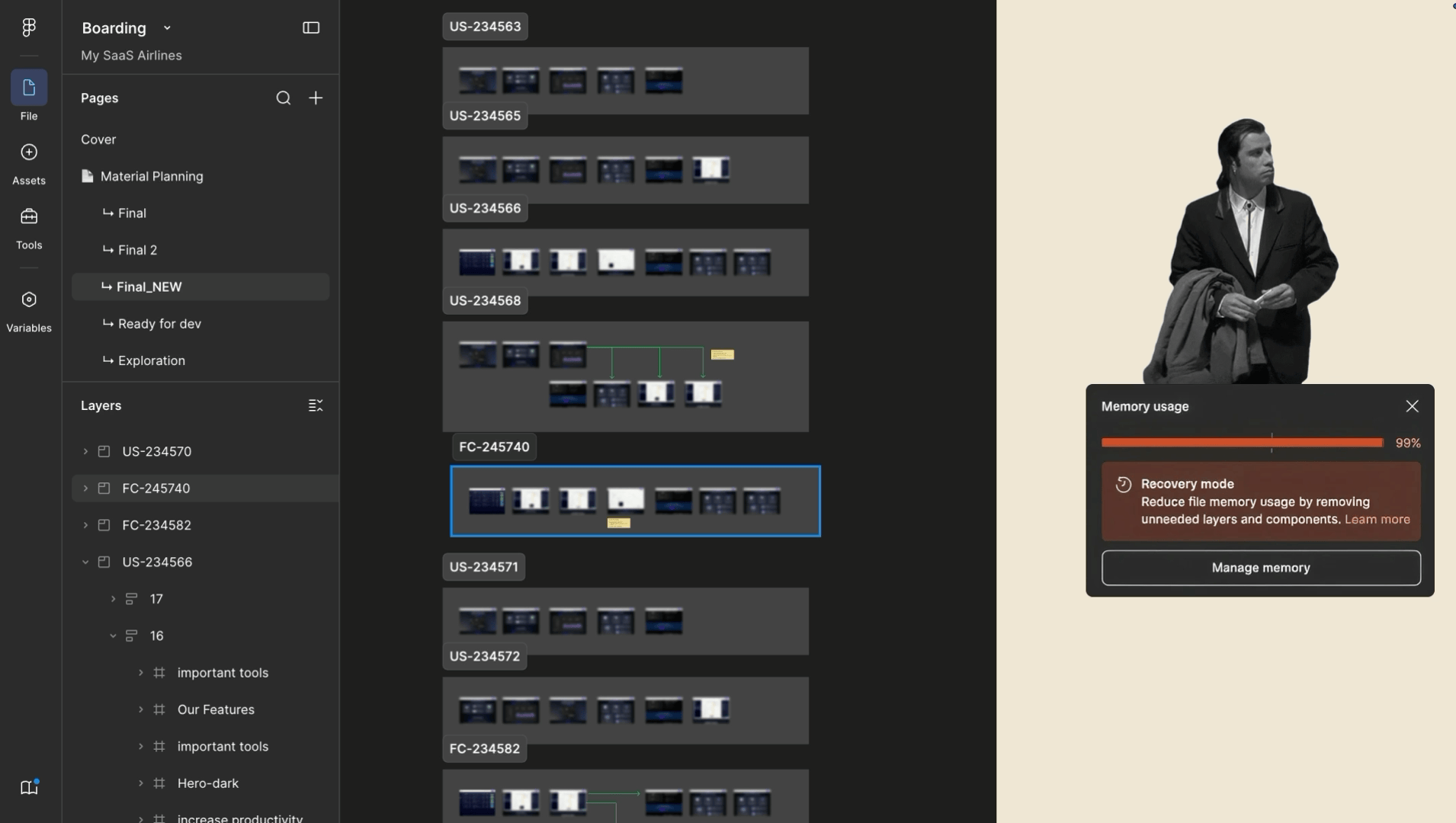This screenshot has width=1456, height=823.
Task: Collapse the US-234566 layer
Action: 85,562
